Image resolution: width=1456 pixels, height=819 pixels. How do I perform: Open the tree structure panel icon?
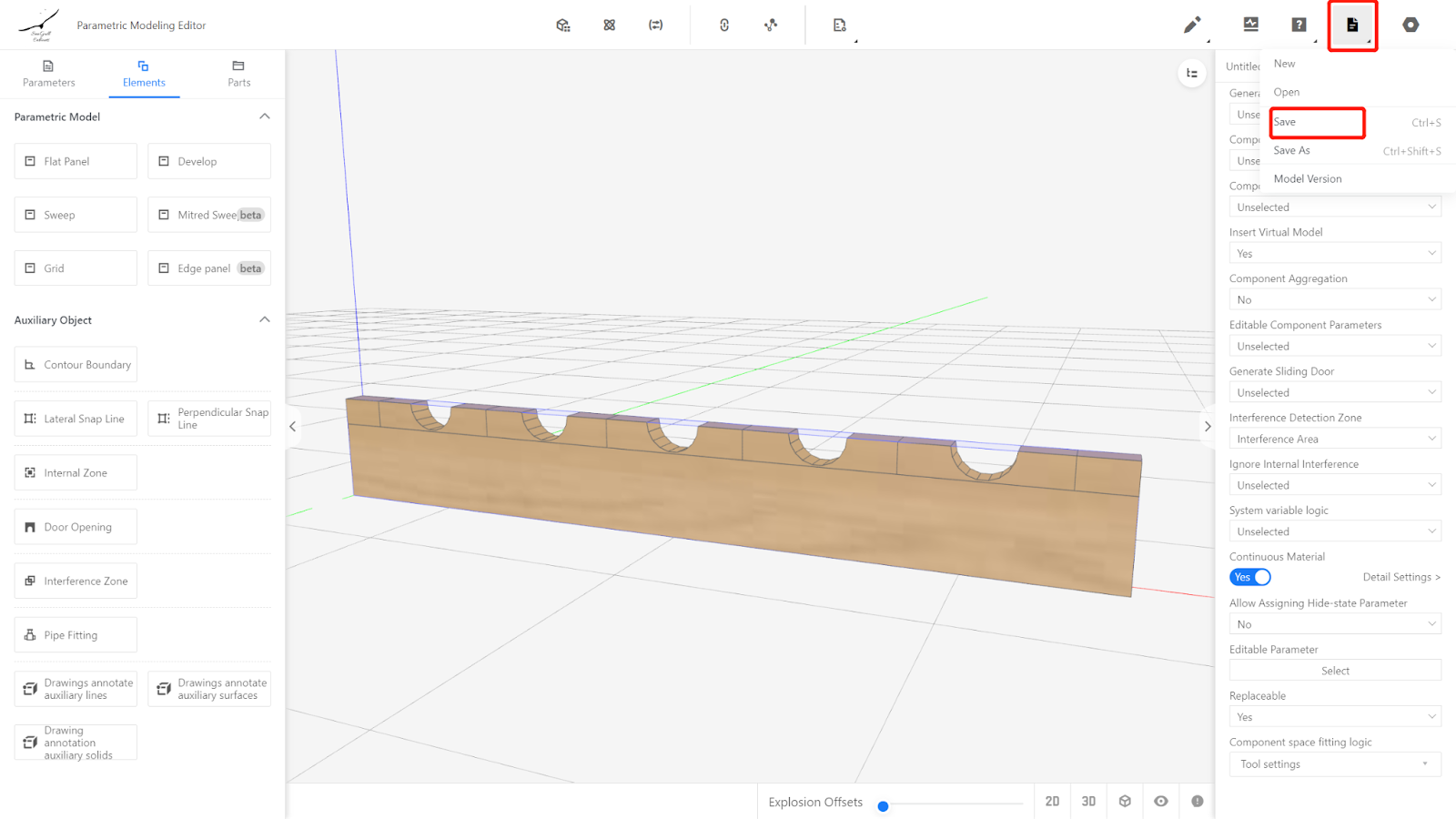[1191, 73]
